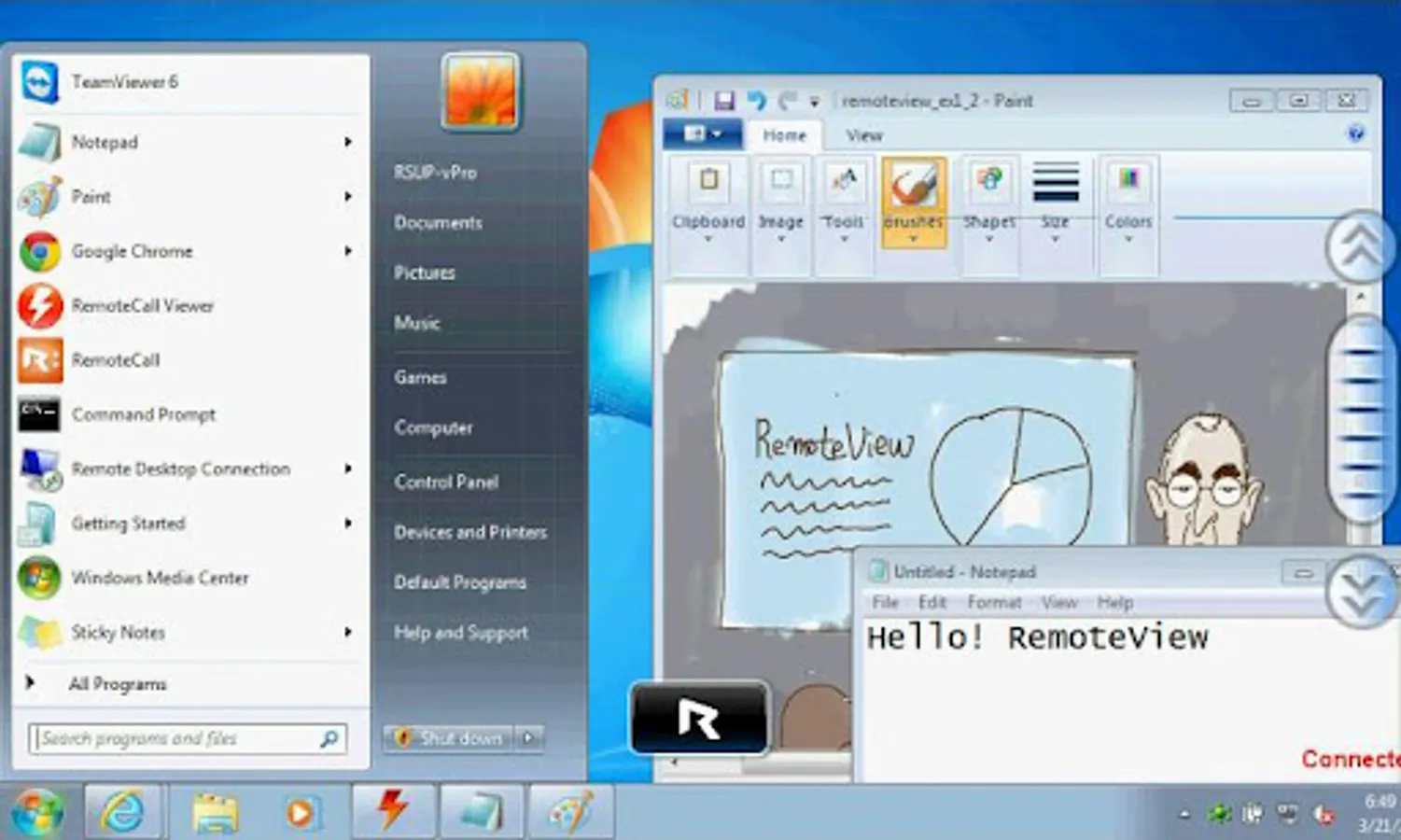Expand the Notepad jump list arrow
1401x840 pixels.
(348, 142)
